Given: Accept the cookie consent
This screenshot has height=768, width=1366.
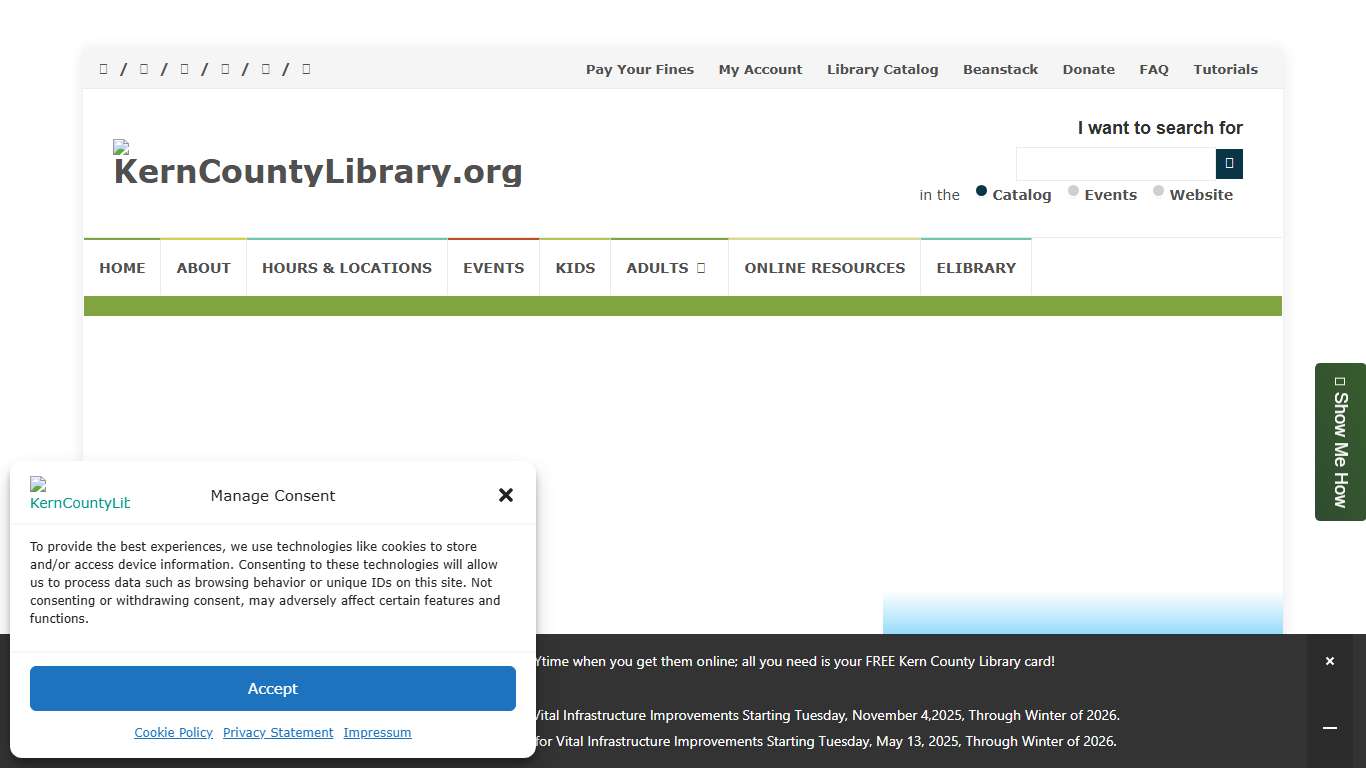Looking at the screenshot, I should point(272,688).
